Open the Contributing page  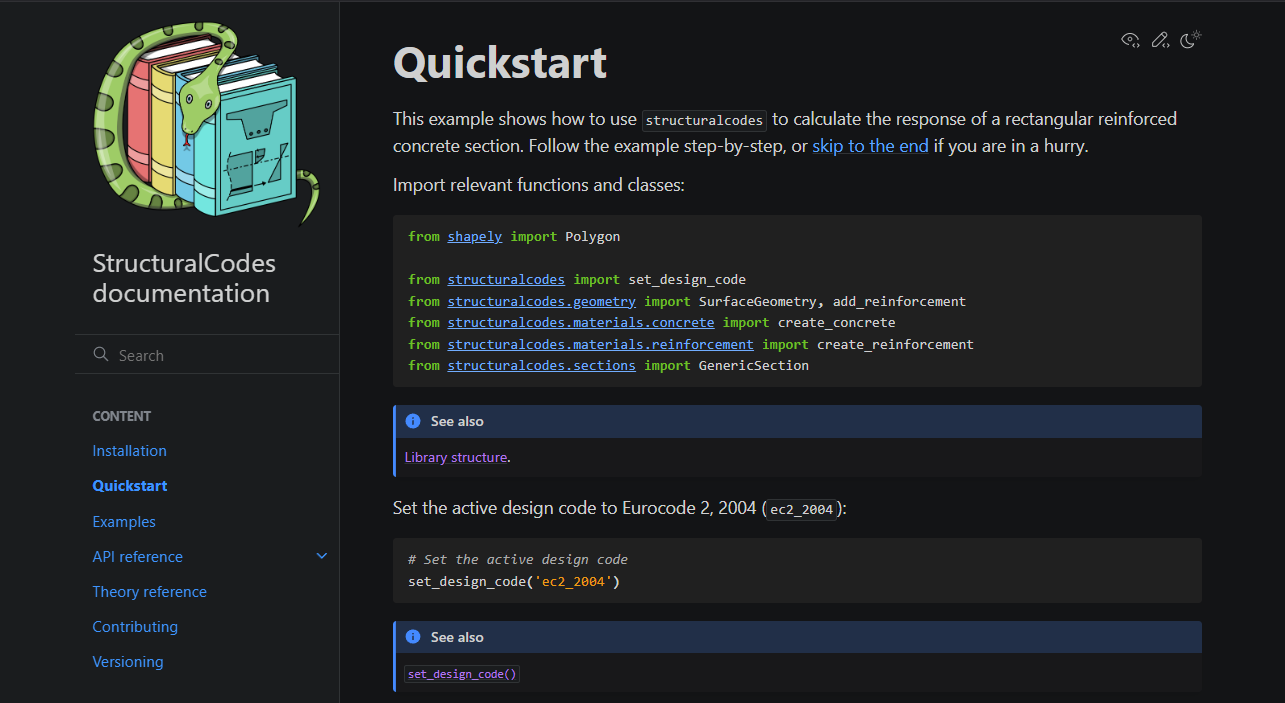point(135,626)
